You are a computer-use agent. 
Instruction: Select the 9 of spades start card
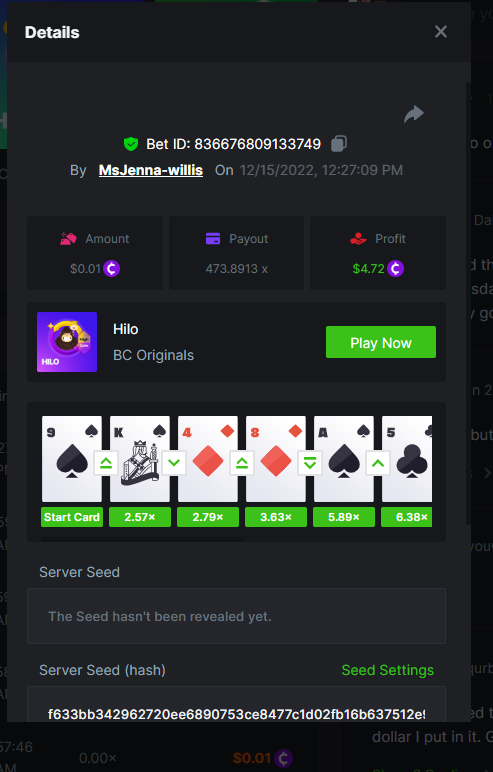pos(72,459)
